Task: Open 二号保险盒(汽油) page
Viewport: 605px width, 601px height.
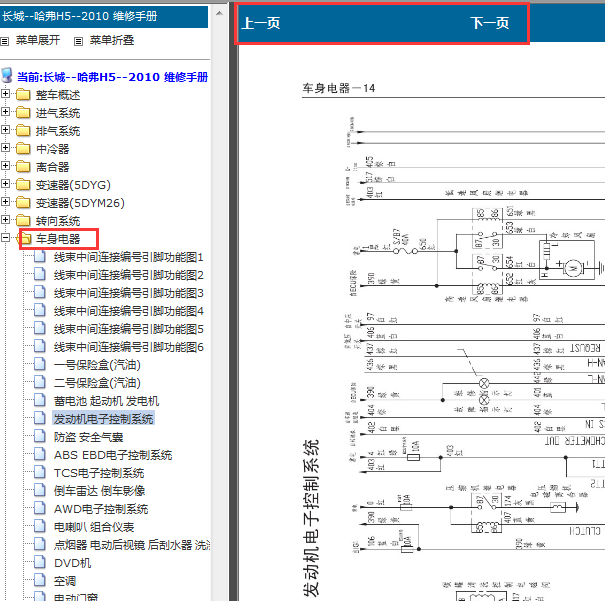Action: click(97, 383)
